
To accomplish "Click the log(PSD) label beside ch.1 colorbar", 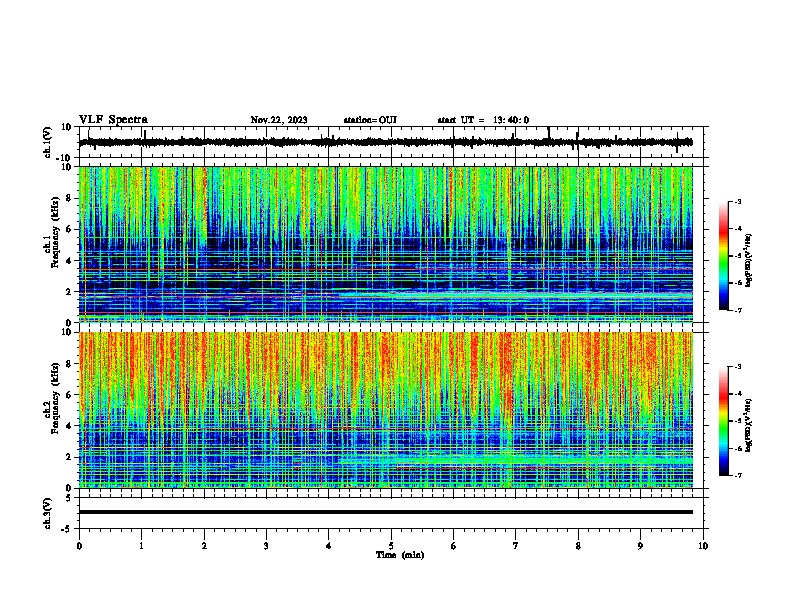I will click(x=748, y=260).
